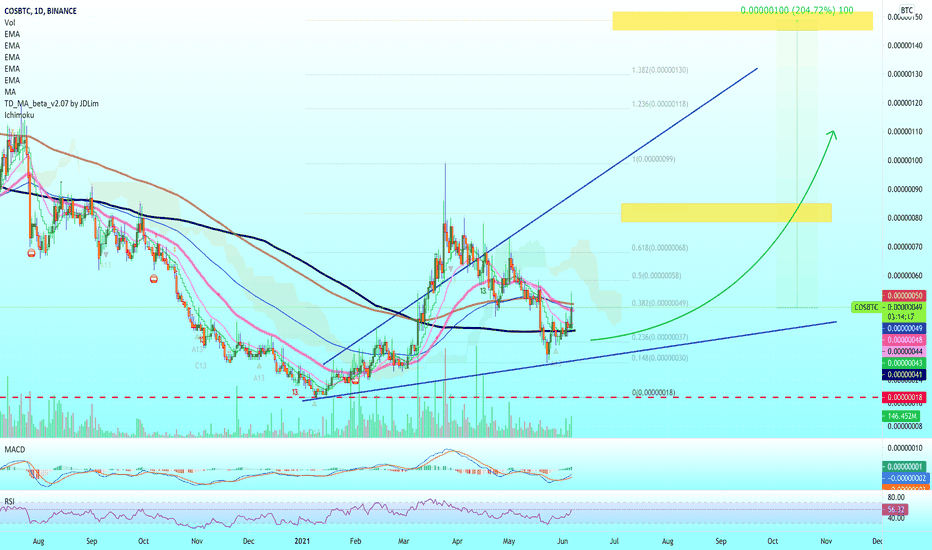Click the Jul label on time axis

(x=614, y=541)
